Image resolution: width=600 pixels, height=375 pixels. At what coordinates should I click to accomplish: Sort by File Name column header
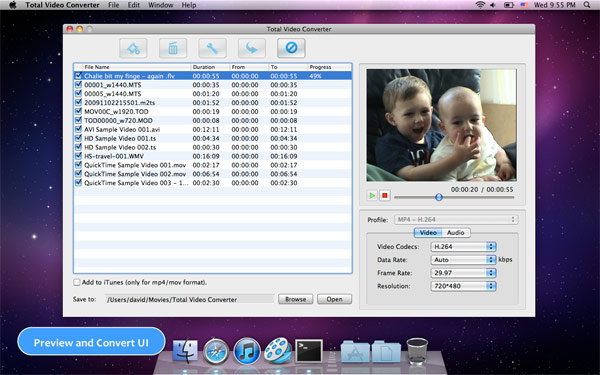point(136,67)
